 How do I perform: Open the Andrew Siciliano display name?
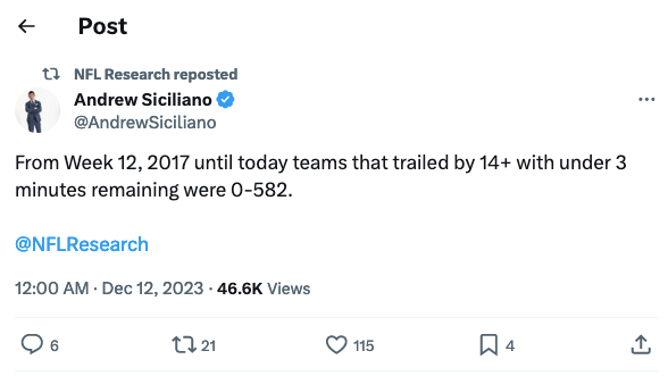coord(143,100)
